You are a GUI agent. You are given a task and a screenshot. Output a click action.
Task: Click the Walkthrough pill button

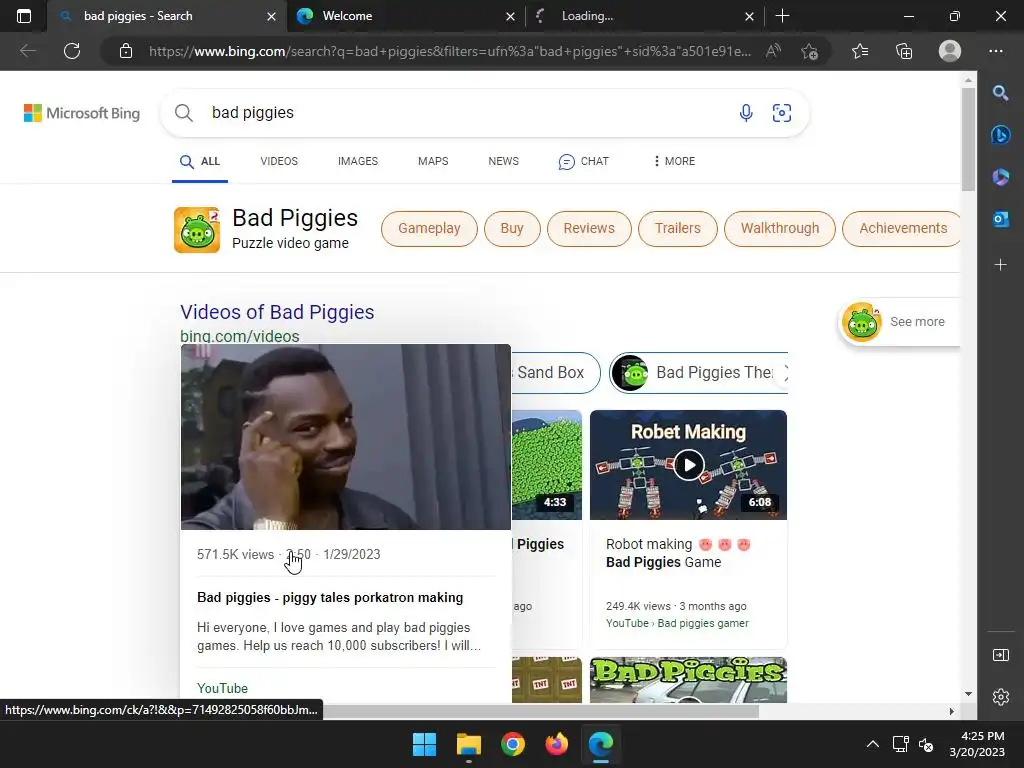pos(780,229)
